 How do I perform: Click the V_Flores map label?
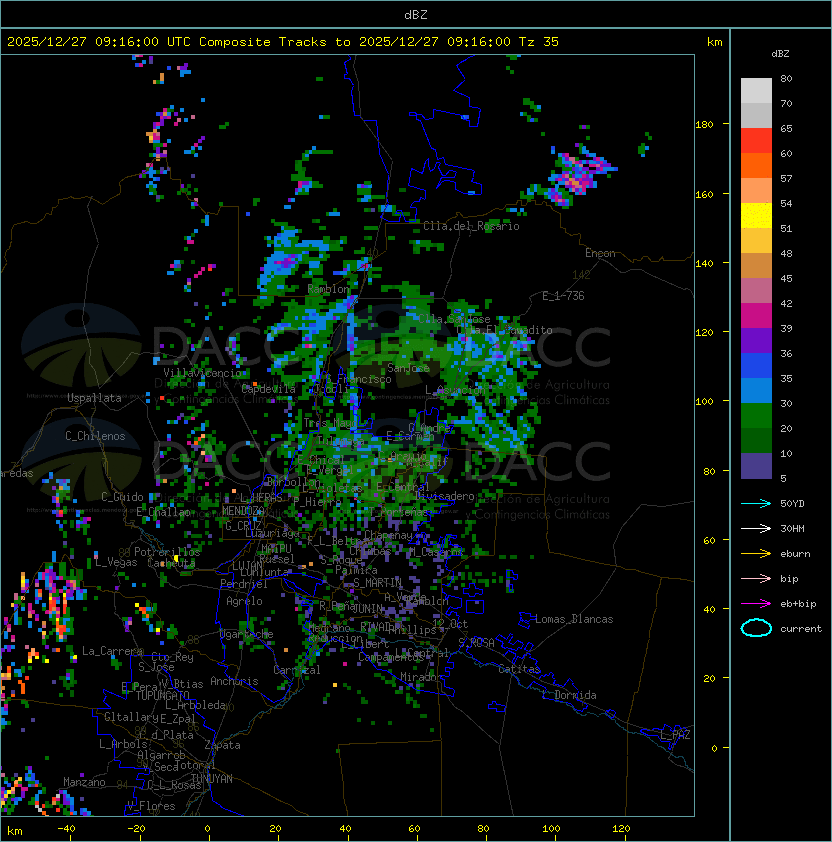151,806
